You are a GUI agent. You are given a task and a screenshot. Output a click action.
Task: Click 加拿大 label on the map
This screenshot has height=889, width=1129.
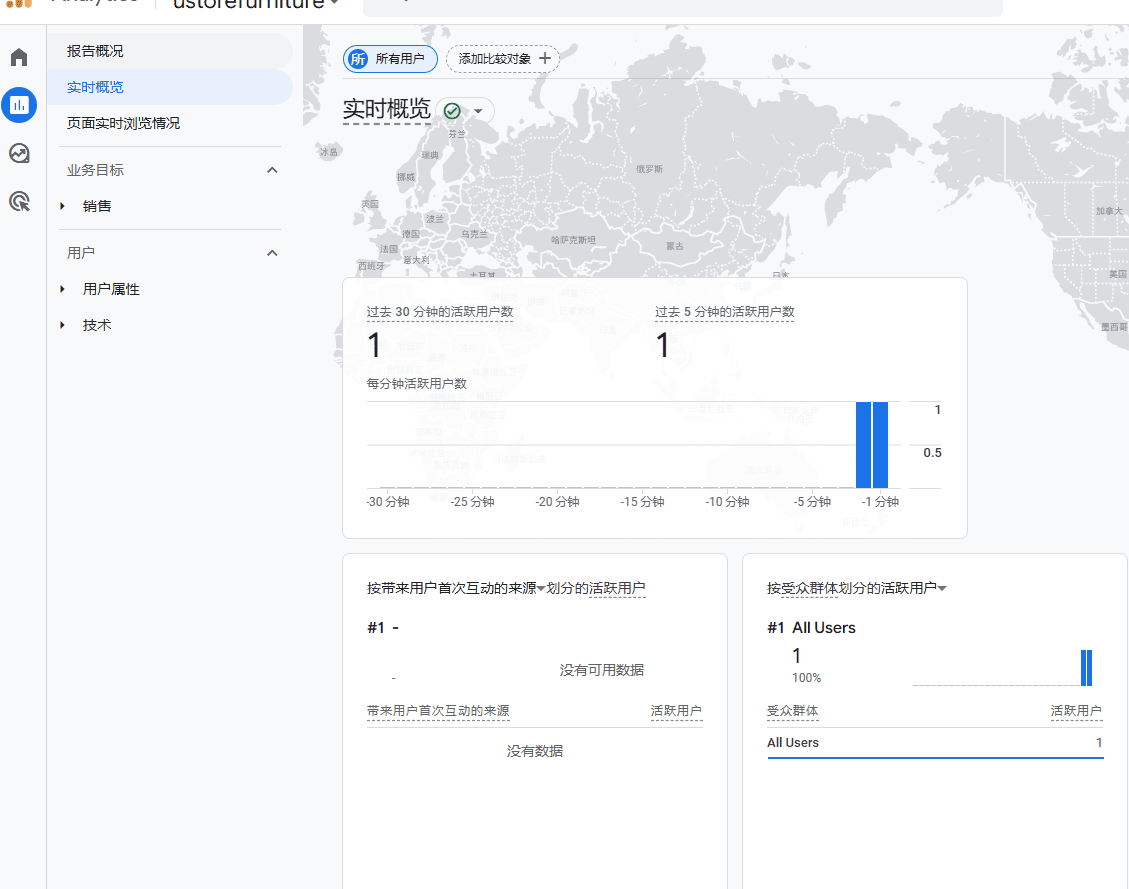[1109, 211]
